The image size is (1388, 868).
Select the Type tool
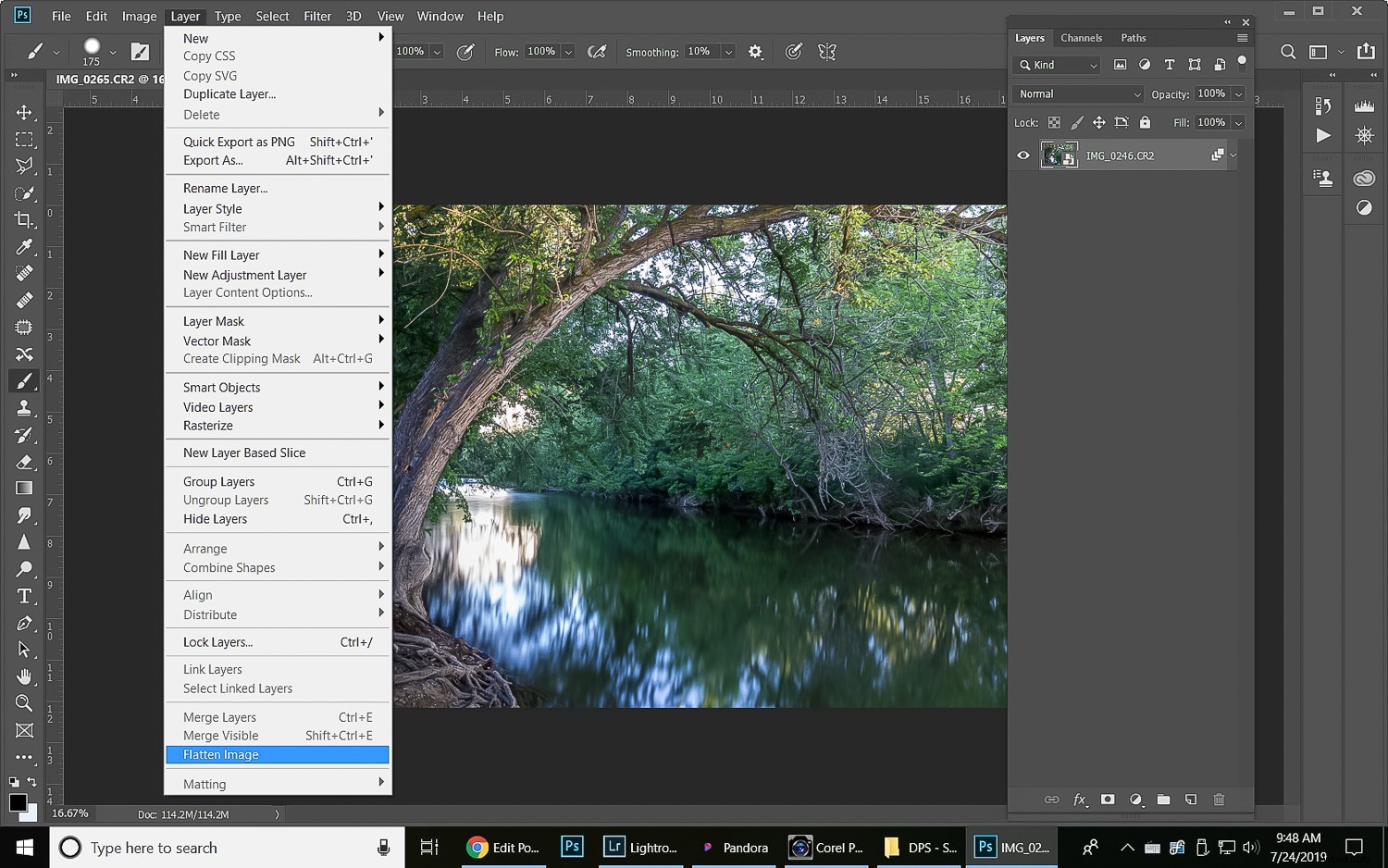[24, 596]
